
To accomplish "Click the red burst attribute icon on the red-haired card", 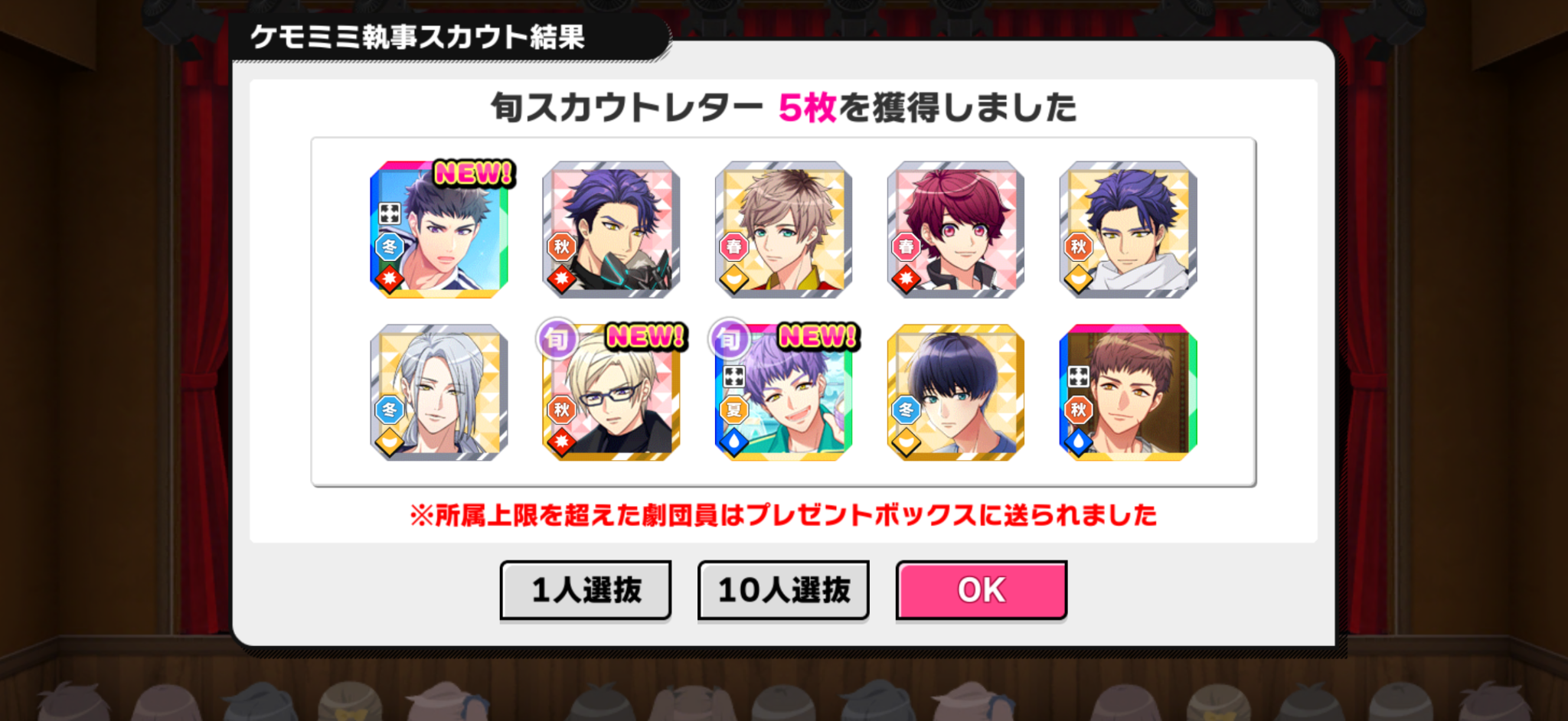I will point(906,279).
